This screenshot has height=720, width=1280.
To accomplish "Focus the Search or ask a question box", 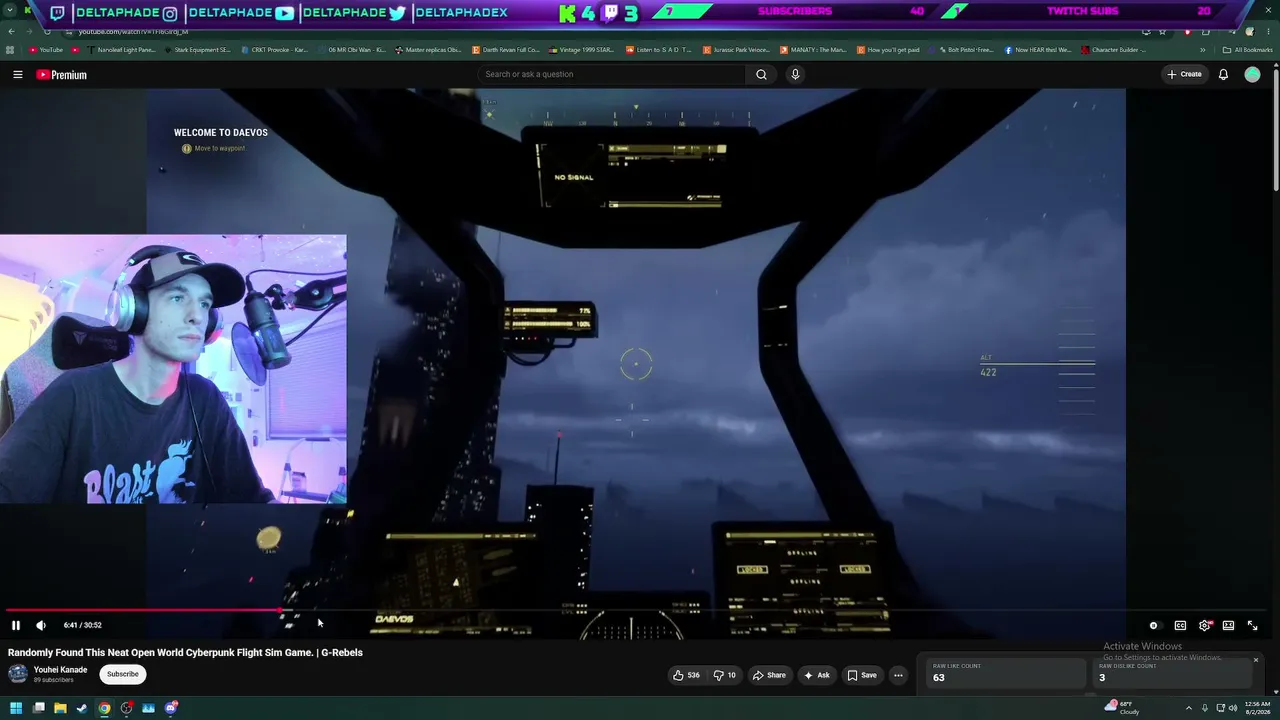I will (612, 74).
